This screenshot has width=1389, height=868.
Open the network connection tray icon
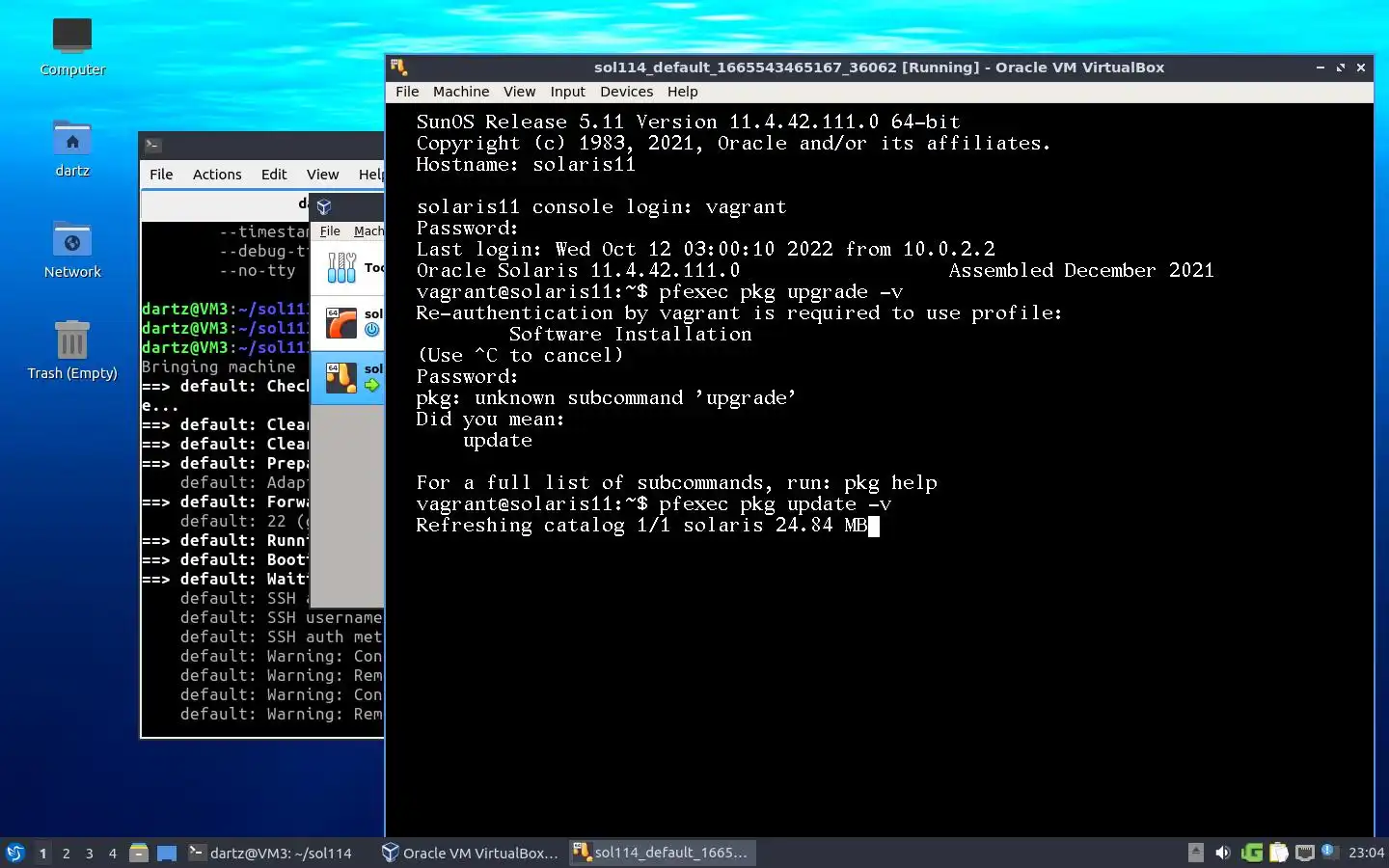(1305, 853)
